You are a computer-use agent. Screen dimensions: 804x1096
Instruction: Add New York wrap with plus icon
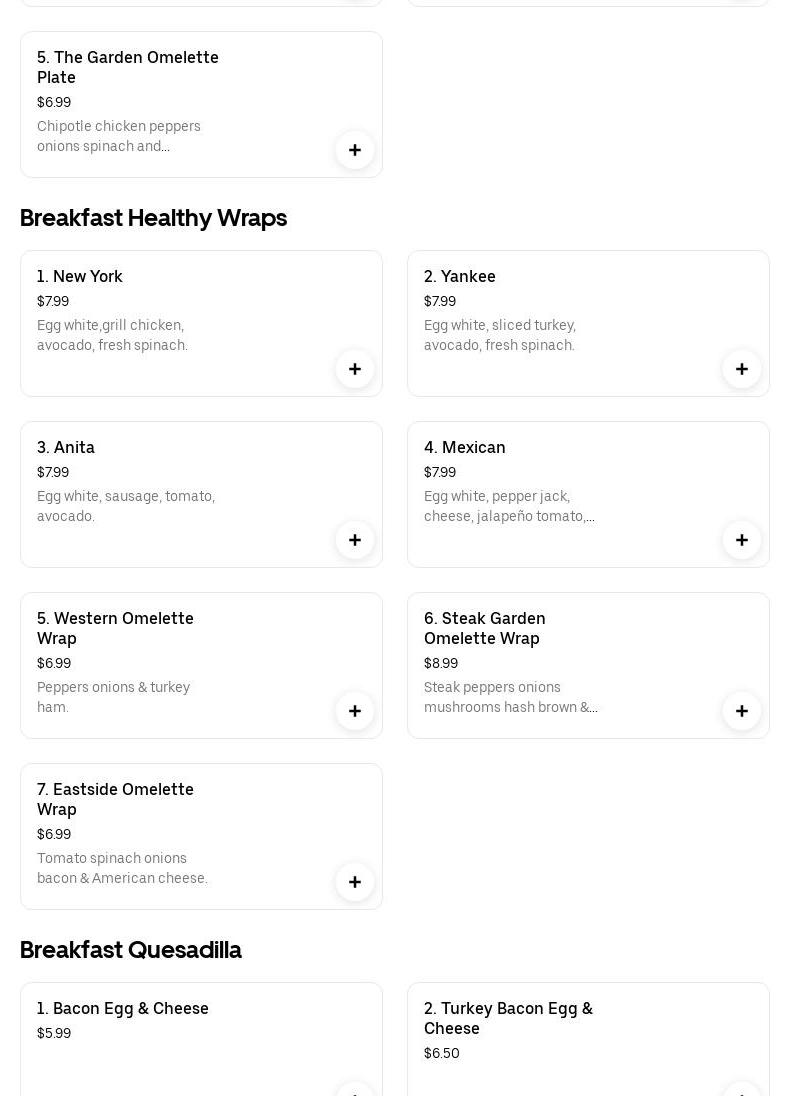click(x=355, y=369)
